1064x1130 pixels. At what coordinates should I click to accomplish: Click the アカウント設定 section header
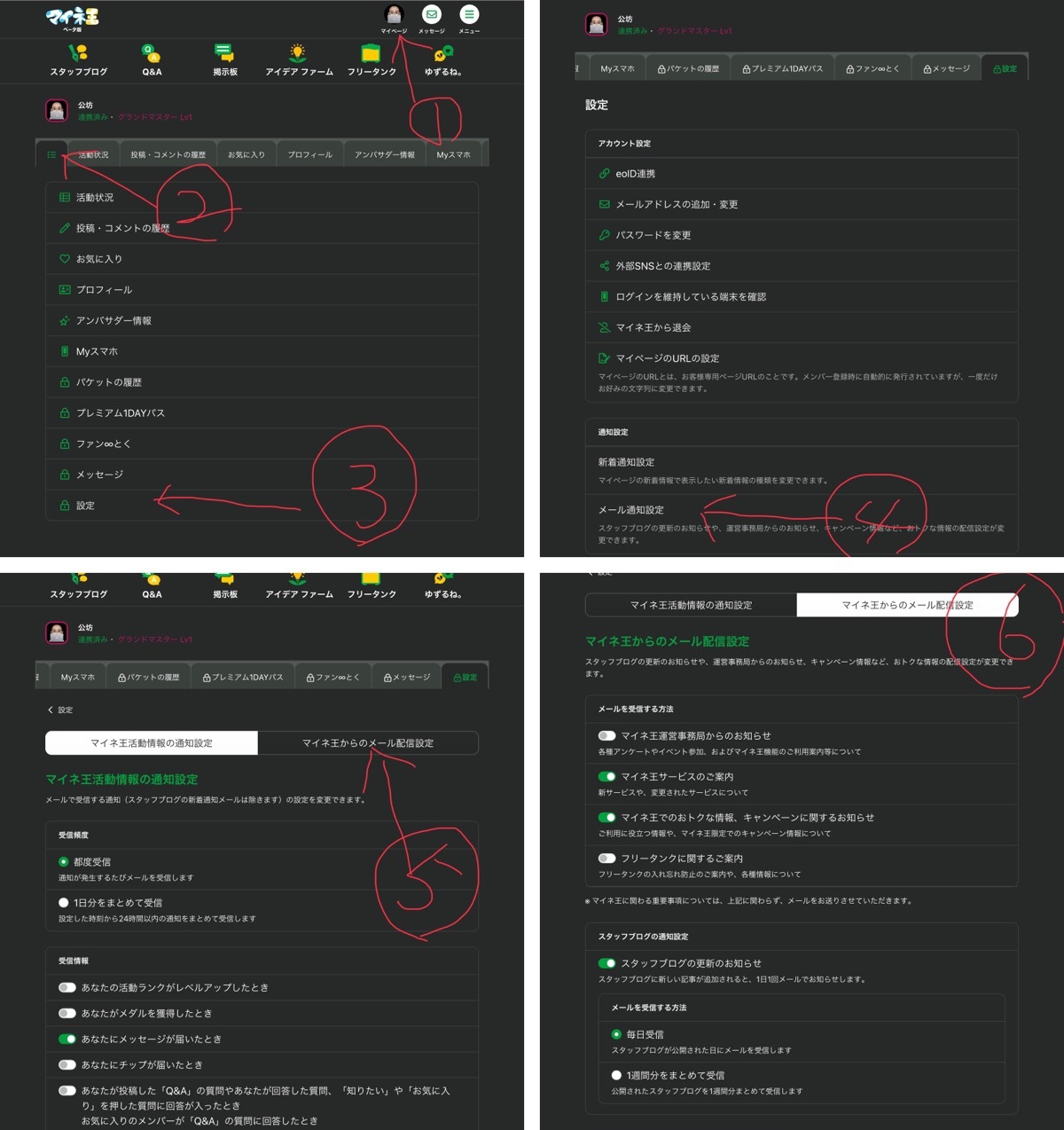(x=624, y=144)
